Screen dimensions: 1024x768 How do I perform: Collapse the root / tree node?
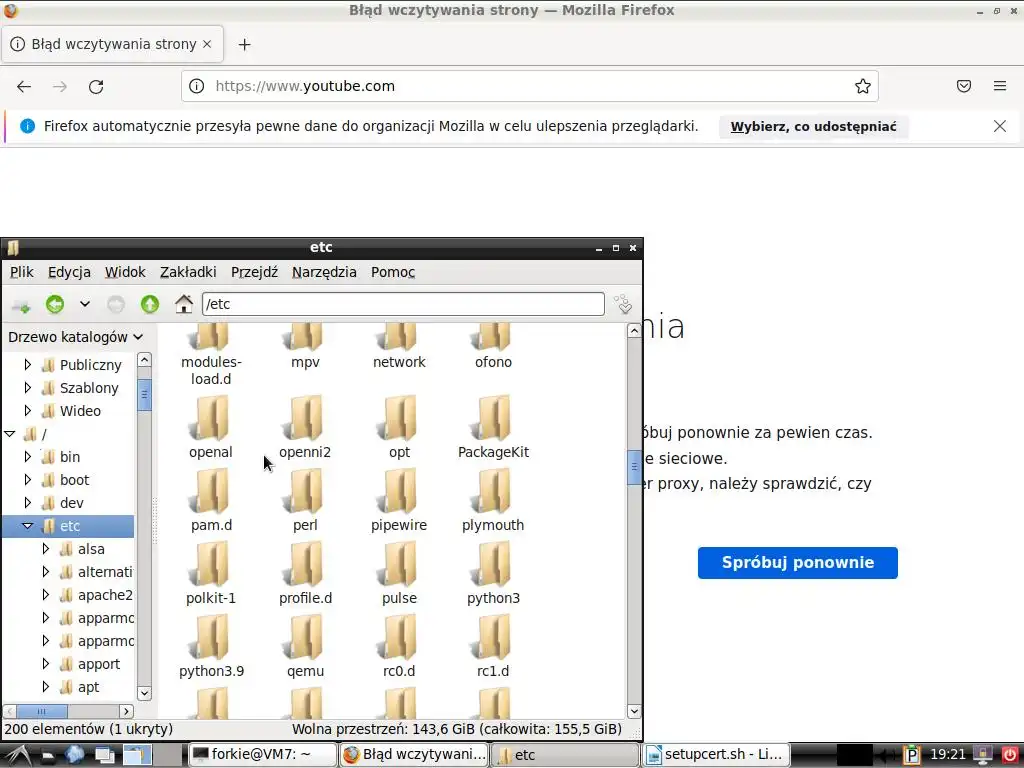[10, 434]
